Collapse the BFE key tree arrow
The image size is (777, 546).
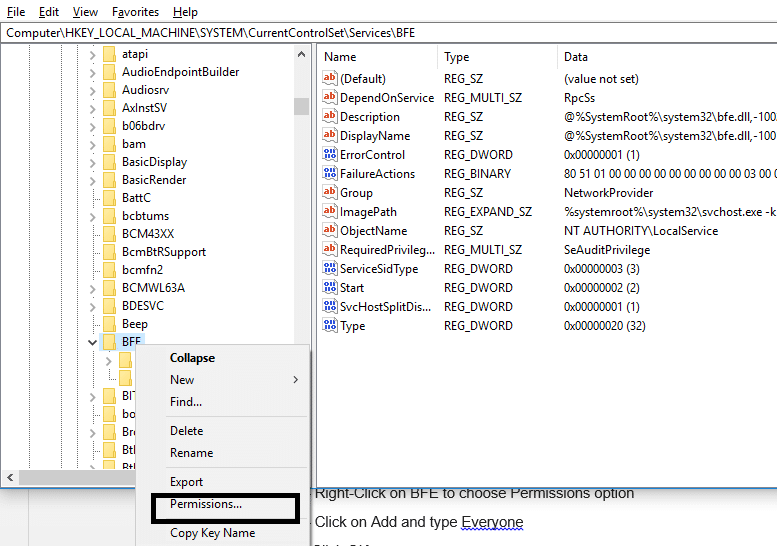coord(93,342)
